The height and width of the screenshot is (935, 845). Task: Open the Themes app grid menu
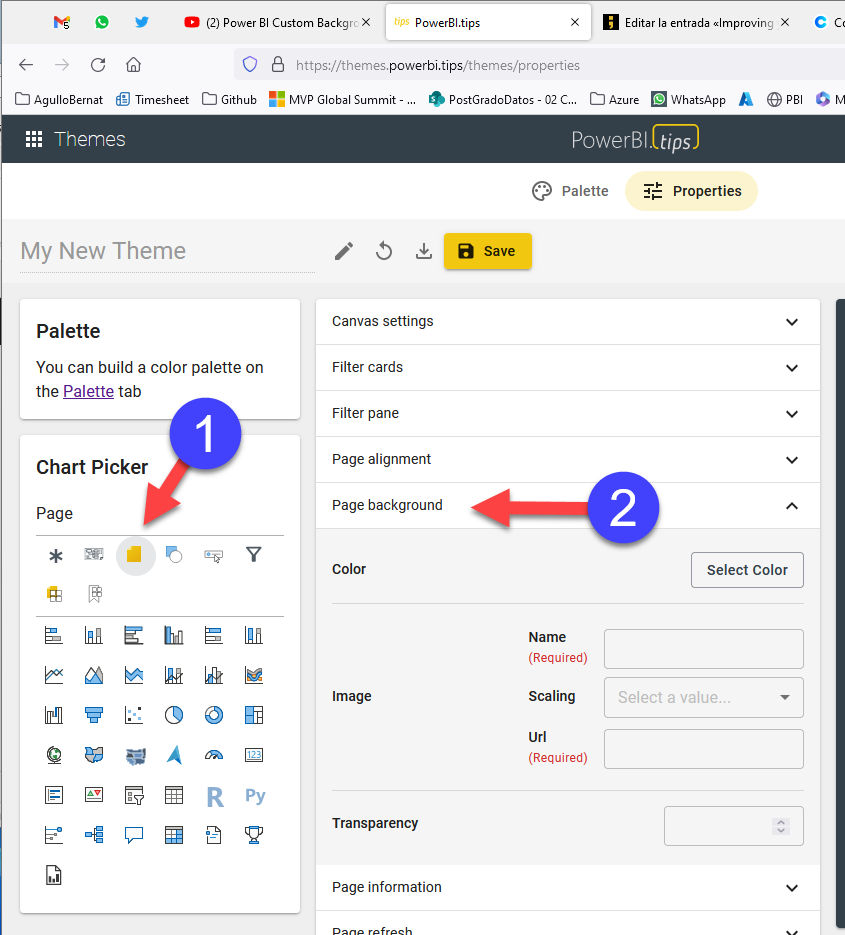(33, 139)
